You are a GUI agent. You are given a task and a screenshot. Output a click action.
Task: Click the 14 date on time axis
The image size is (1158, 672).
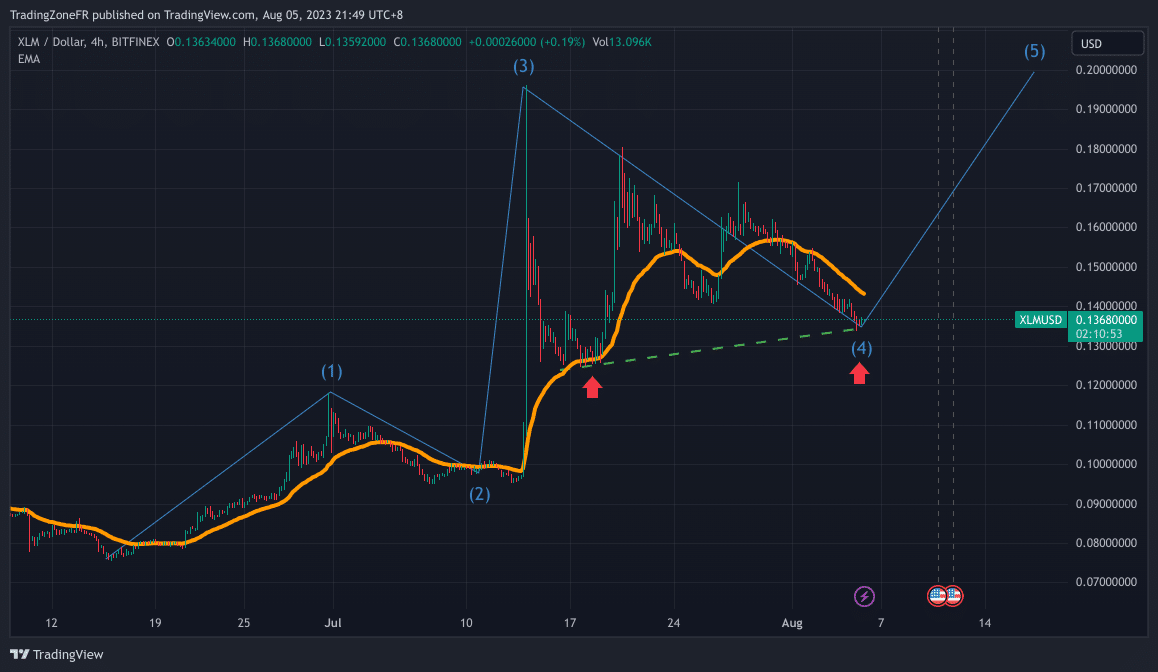point(985,623)
